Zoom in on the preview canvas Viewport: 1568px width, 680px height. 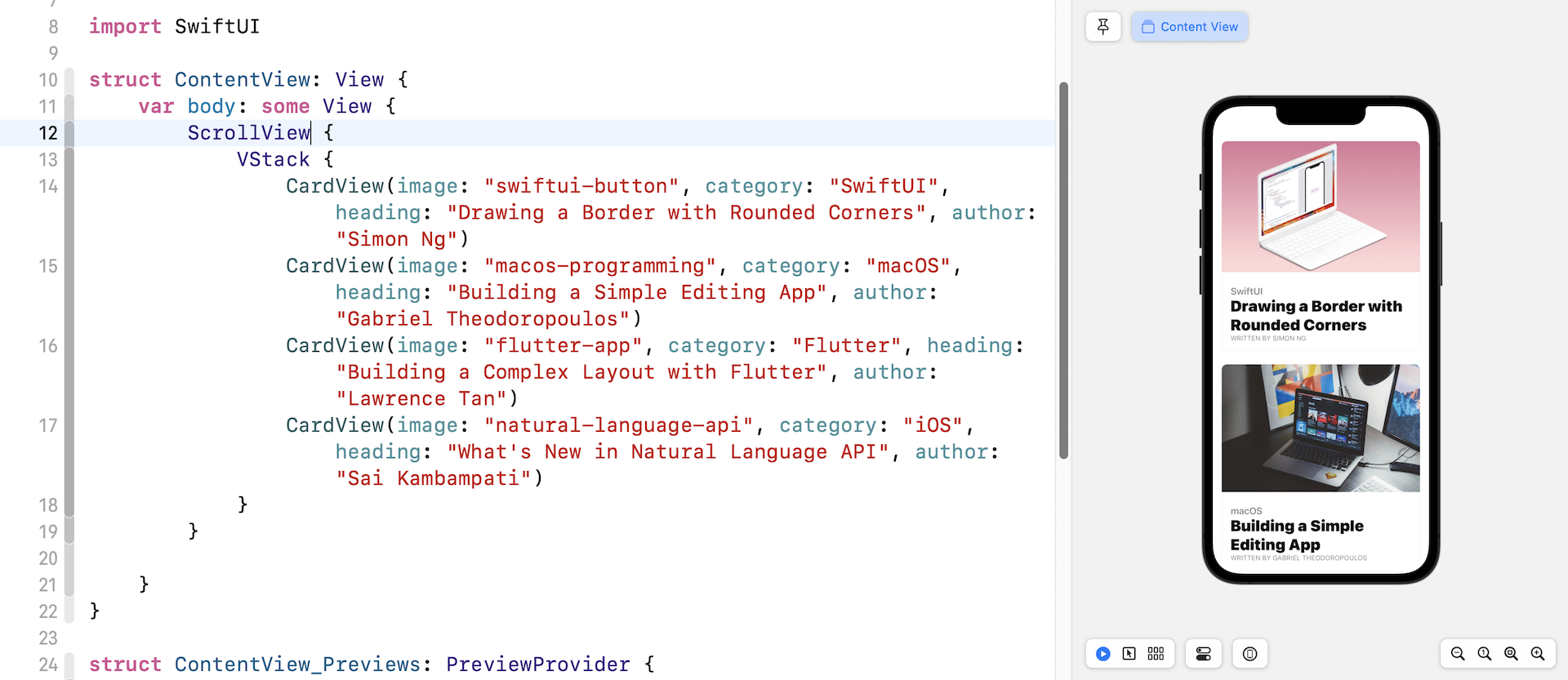point(1538,654)
